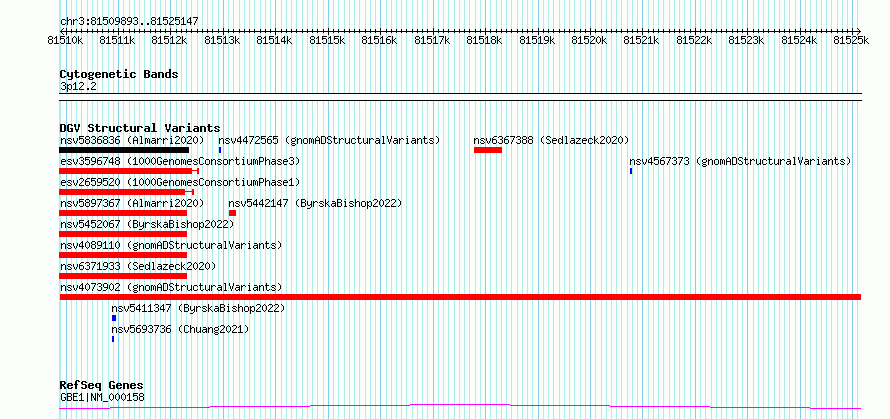Screen dimensions: 890x419
Task: Select the red nsv6367388 variant bar
Action: [x=488, y=150]
